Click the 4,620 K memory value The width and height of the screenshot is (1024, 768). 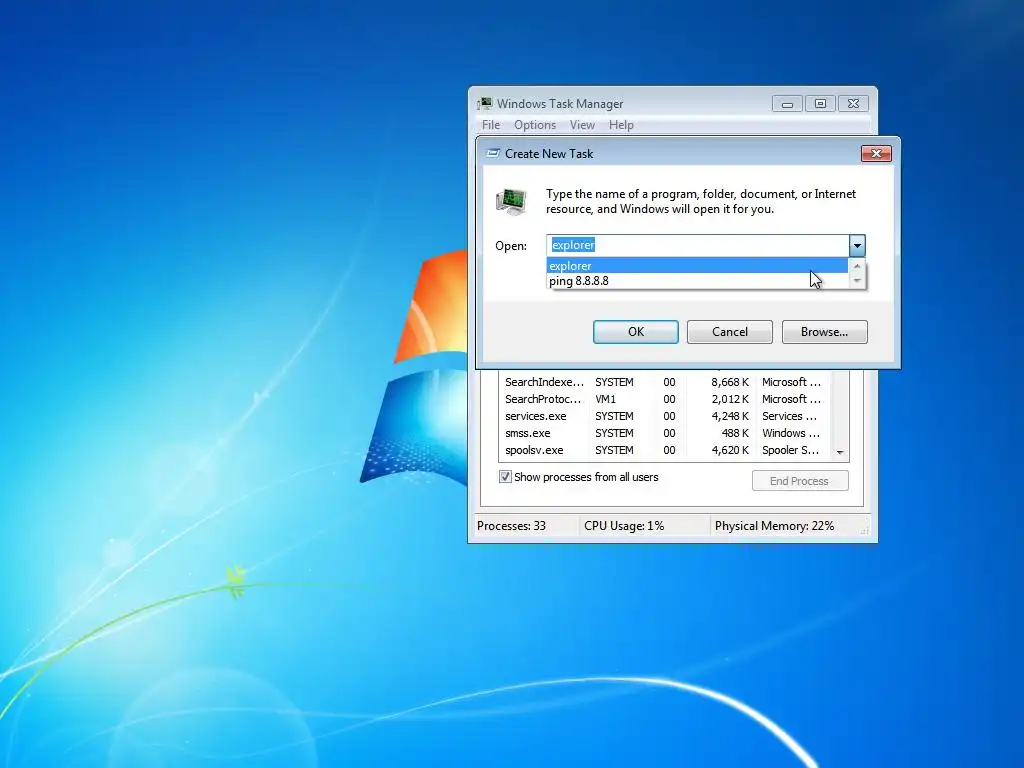pos(729,450)
